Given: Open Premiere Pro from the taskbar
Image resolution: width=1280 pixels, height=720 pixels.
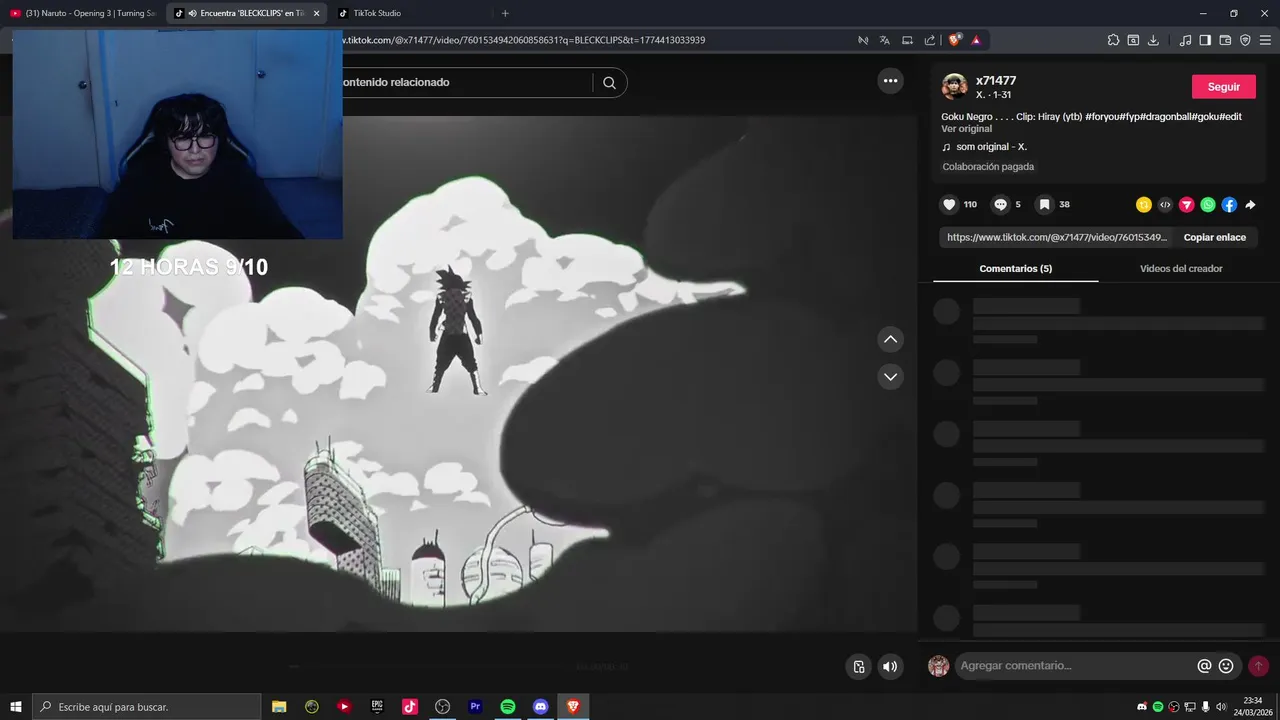Looking at the screenshot, I should [x=475, y=707].
